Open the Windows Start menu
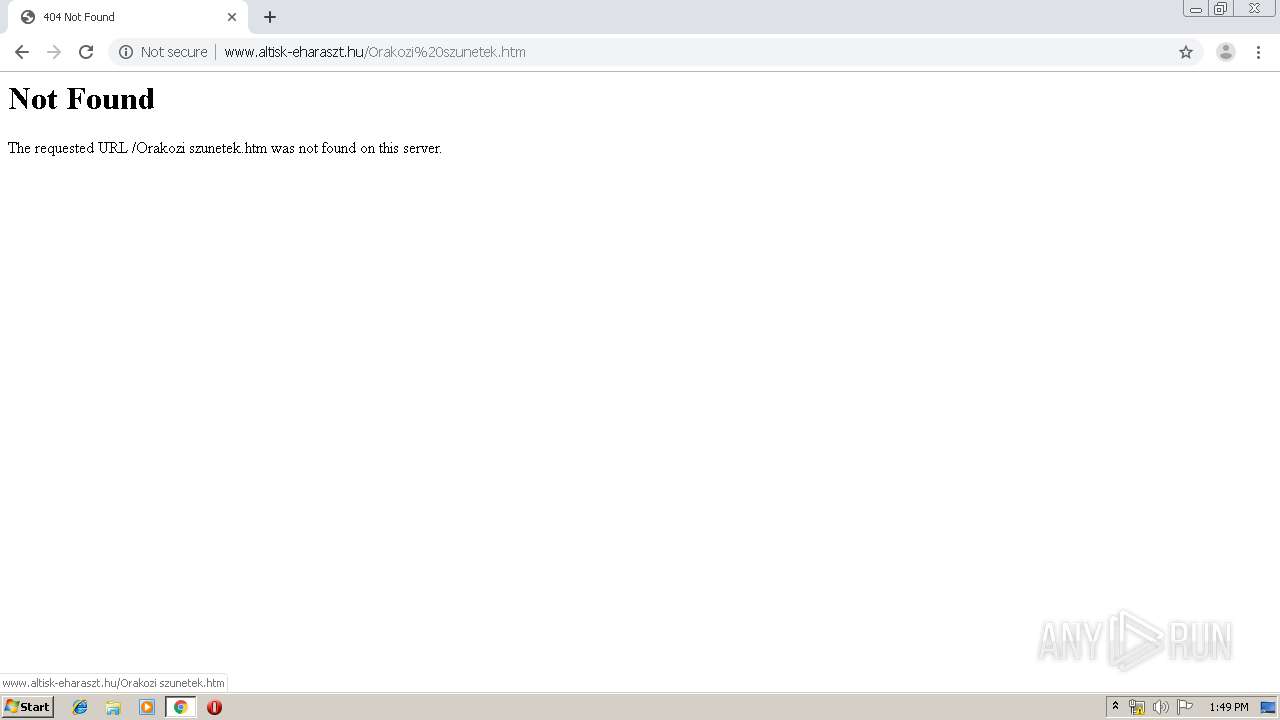 click(27, 707)
